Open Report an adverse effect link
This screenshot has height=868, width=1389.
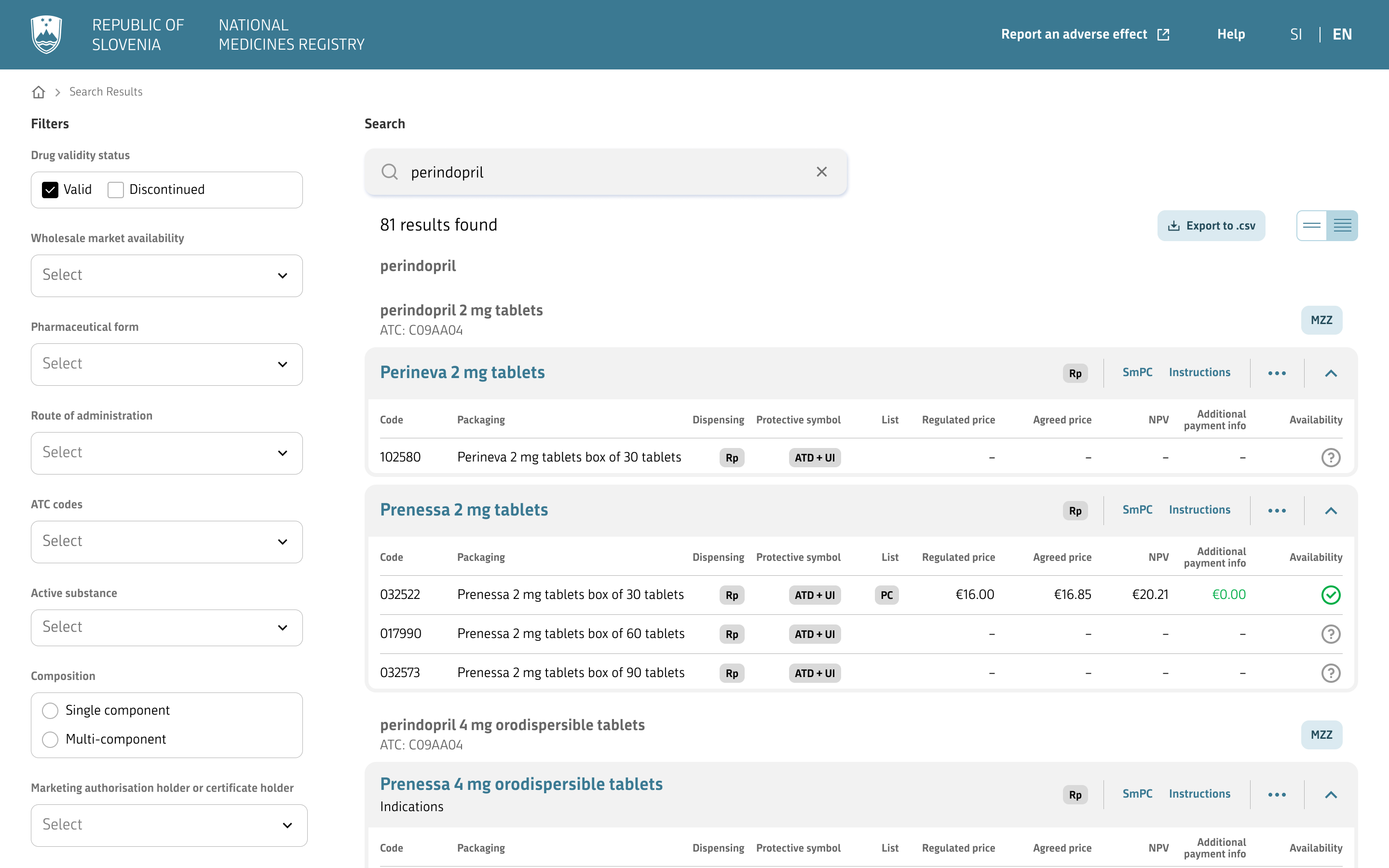1085,34
